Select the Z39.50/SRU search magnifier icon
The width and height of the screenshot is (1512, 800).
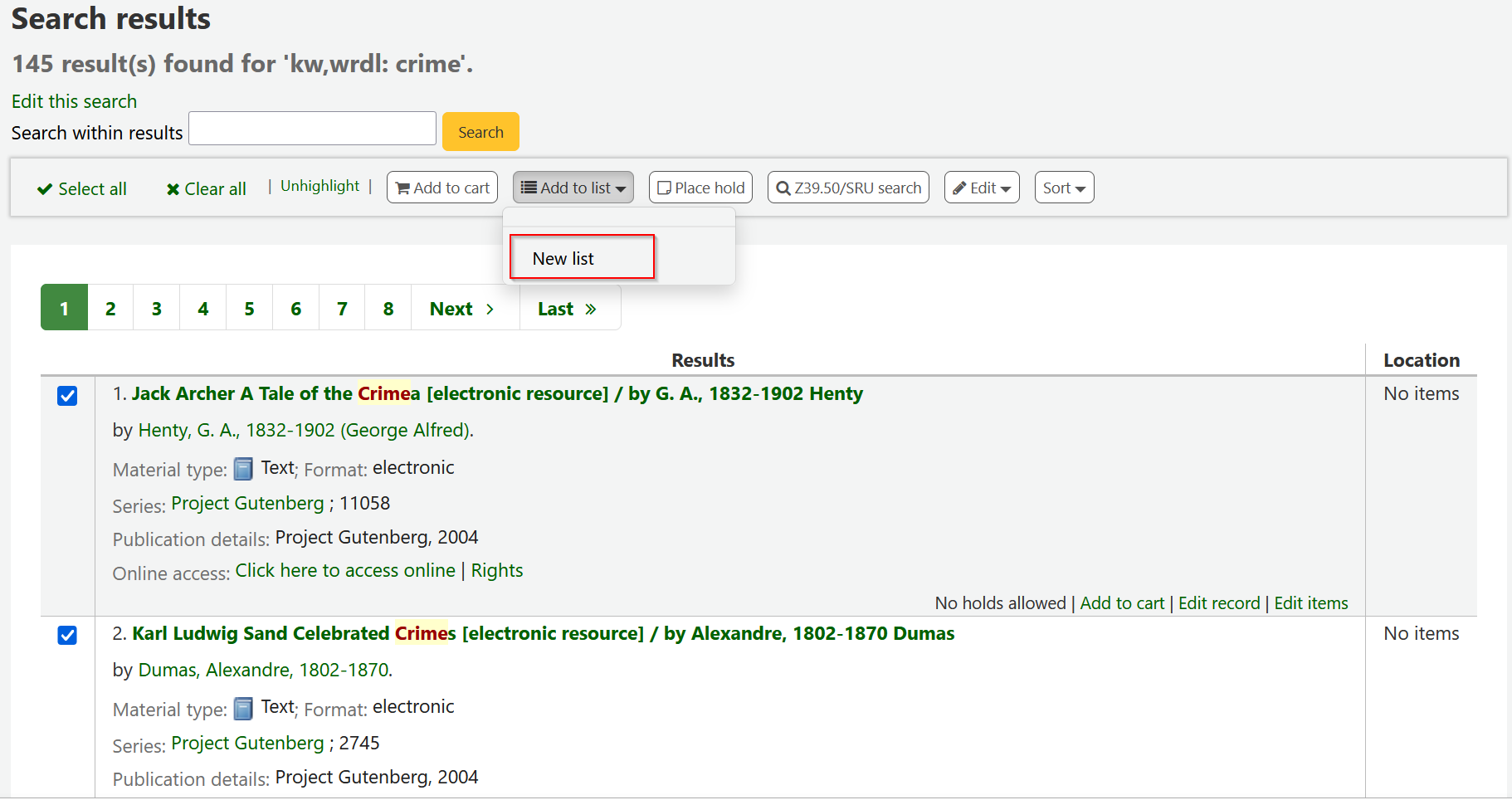click(x=783, y=188)
